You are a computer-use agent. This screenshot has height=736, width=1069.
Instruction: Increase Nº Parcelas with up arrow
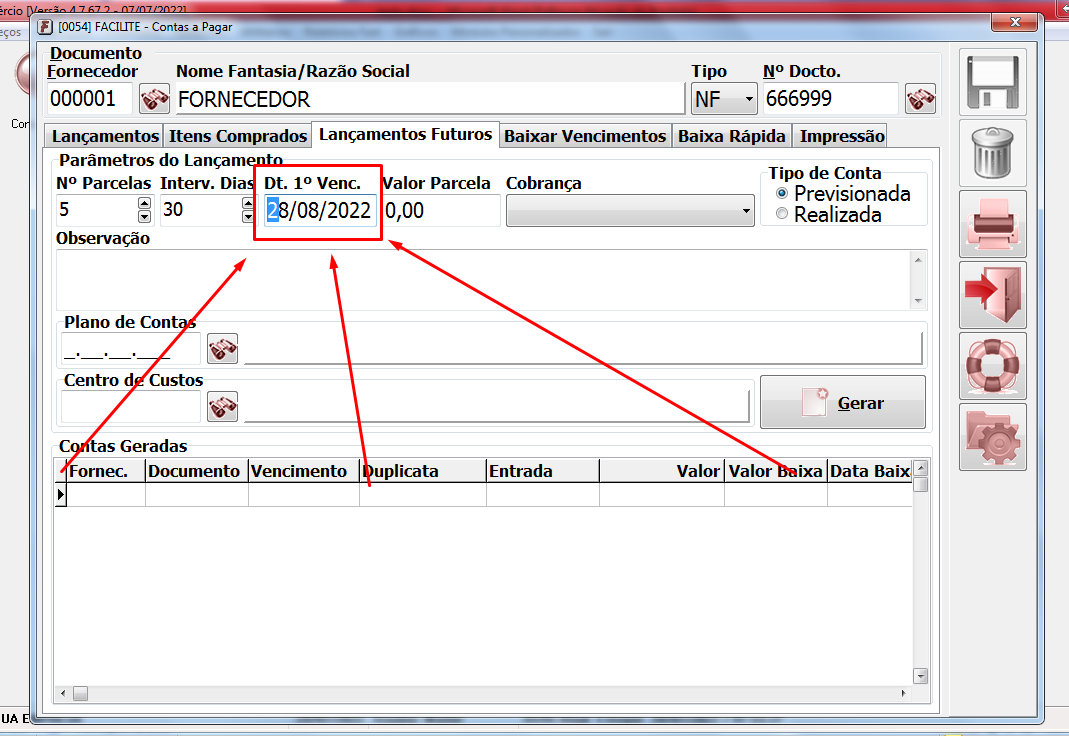(144, 203)
